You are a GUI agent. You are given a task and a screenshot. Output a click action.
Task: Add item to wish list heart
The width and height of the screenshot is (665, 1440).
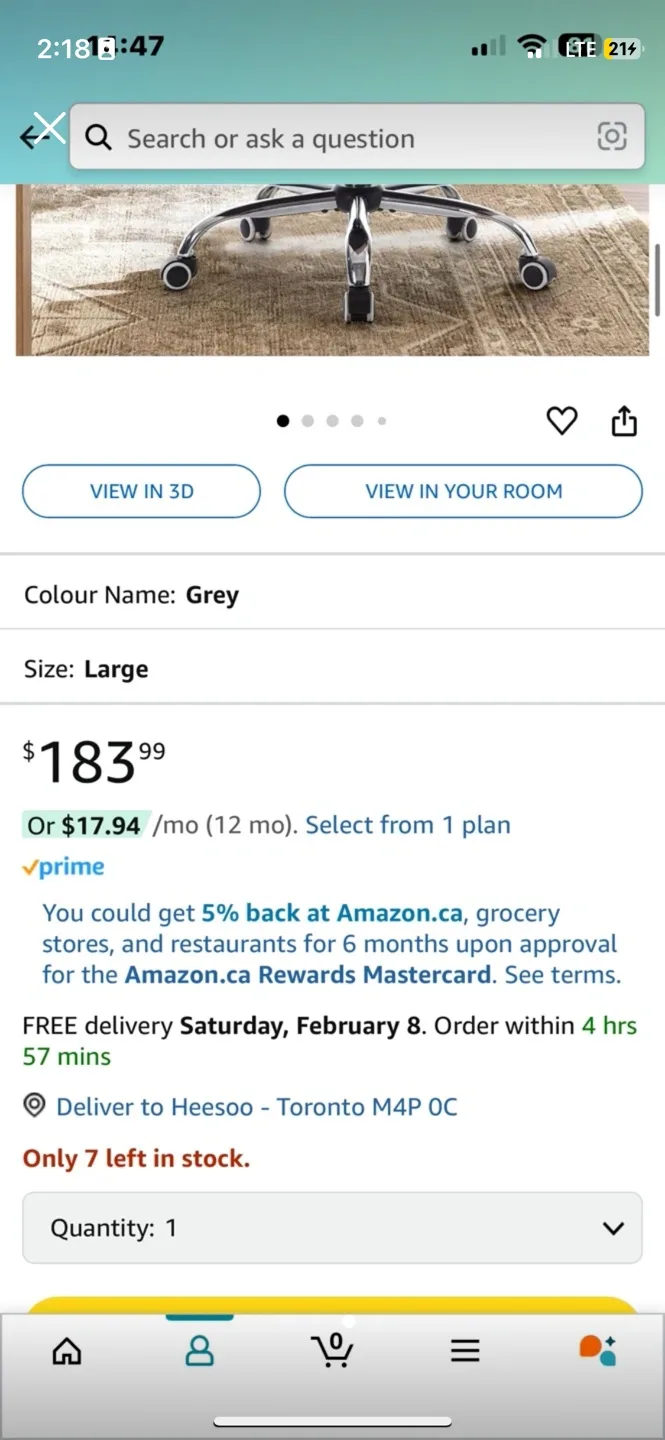tap(561, 421)
